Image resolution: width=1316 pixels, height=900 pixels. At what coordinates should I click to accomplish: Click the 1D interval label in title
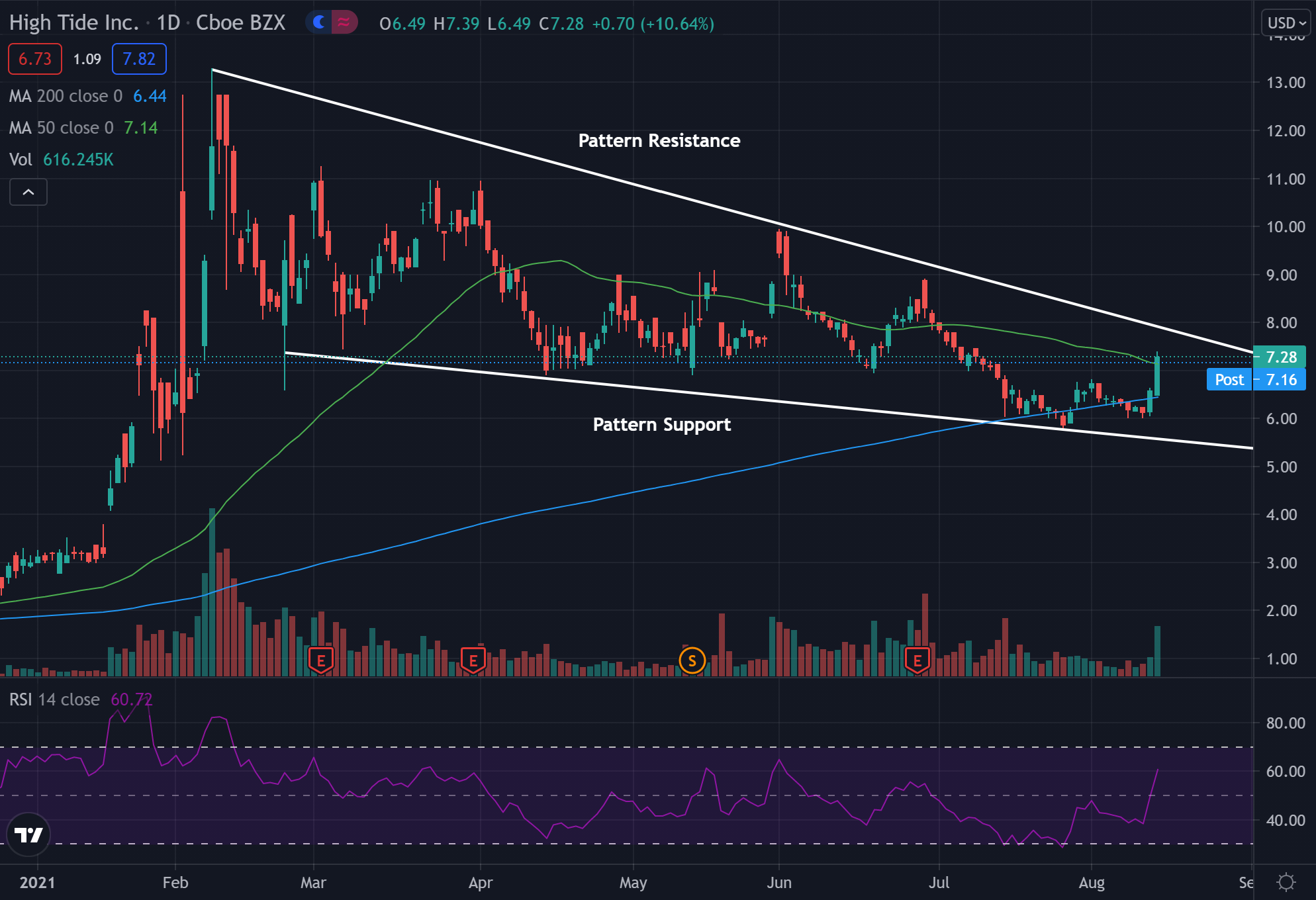tap(168, 23)
